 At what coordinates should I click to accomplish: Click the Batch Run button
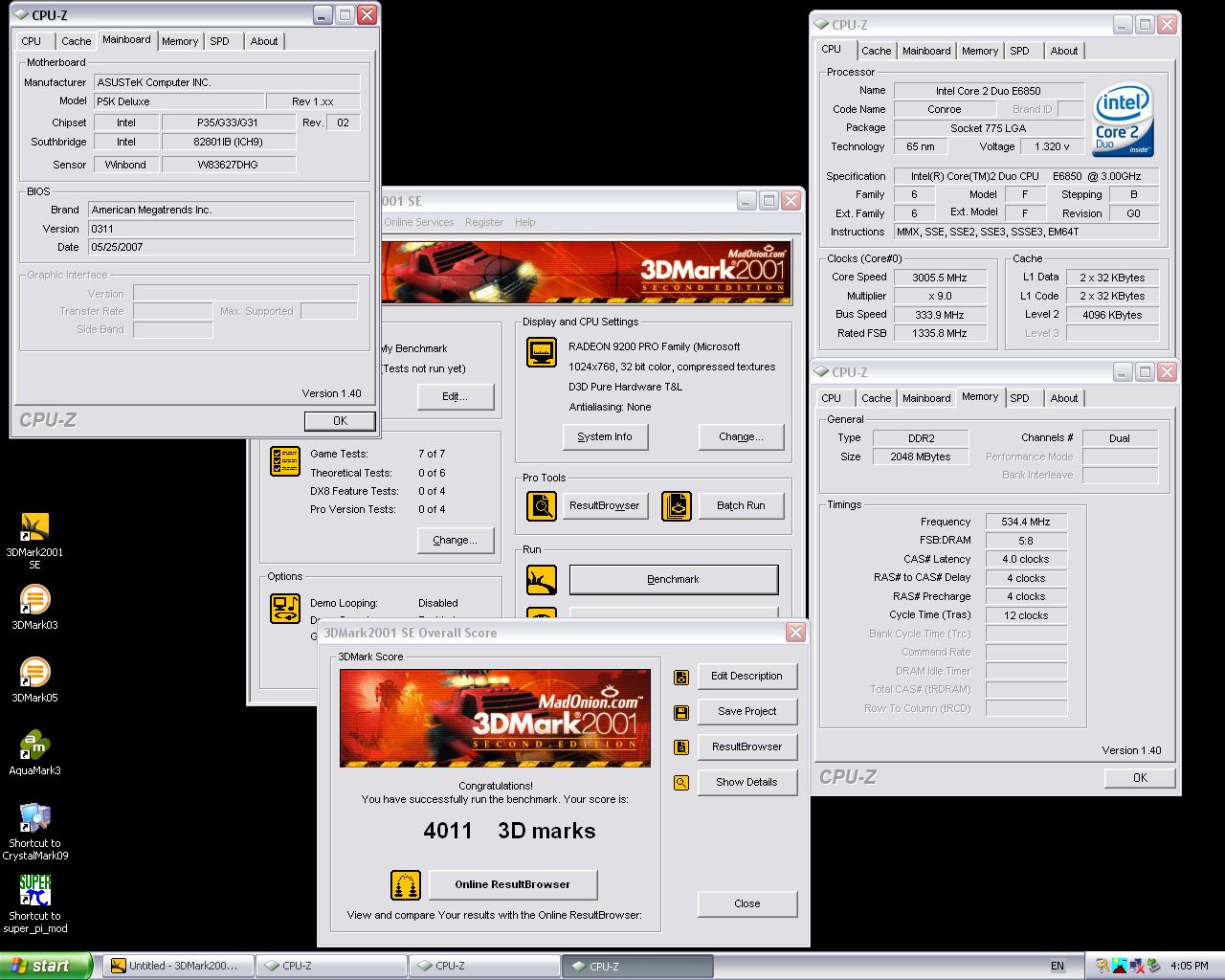[741, 505]
